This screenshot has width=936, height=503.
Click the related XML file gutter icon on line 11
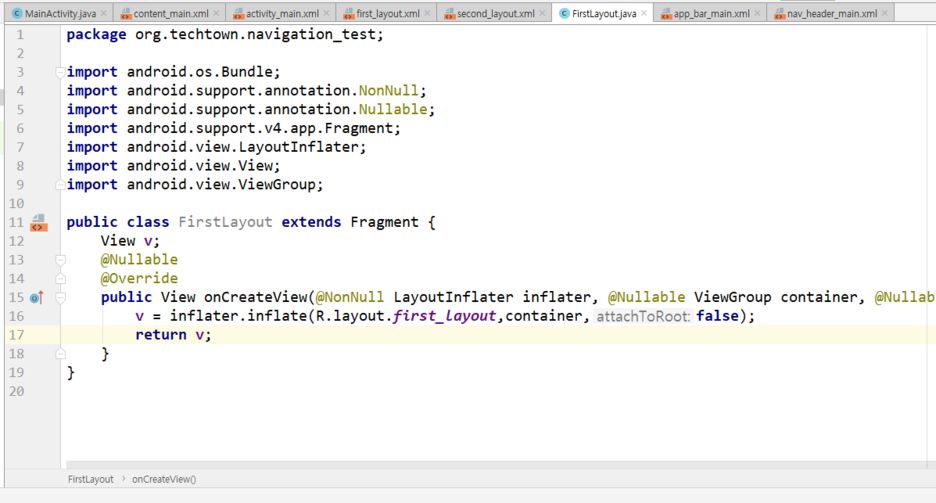(39, 223)
